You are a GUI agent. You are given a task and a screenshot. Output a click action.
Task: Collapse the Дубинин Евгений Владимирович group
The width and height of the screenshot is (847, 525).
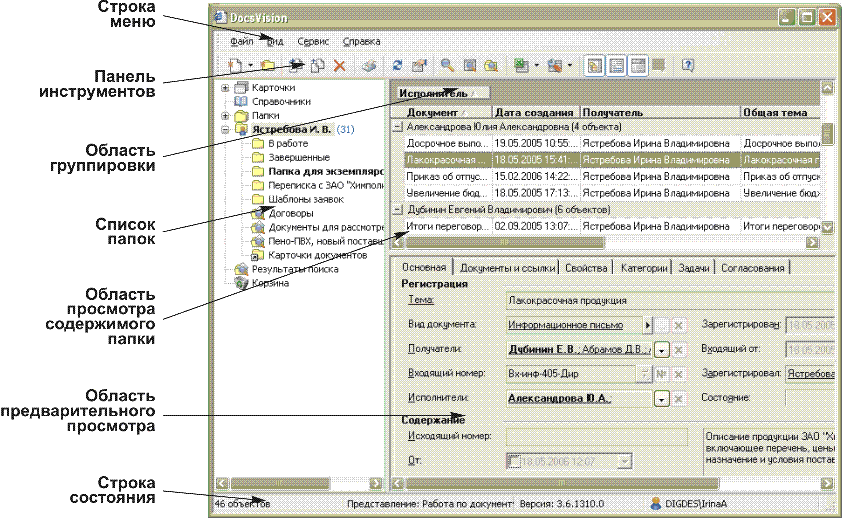point(398,210)
